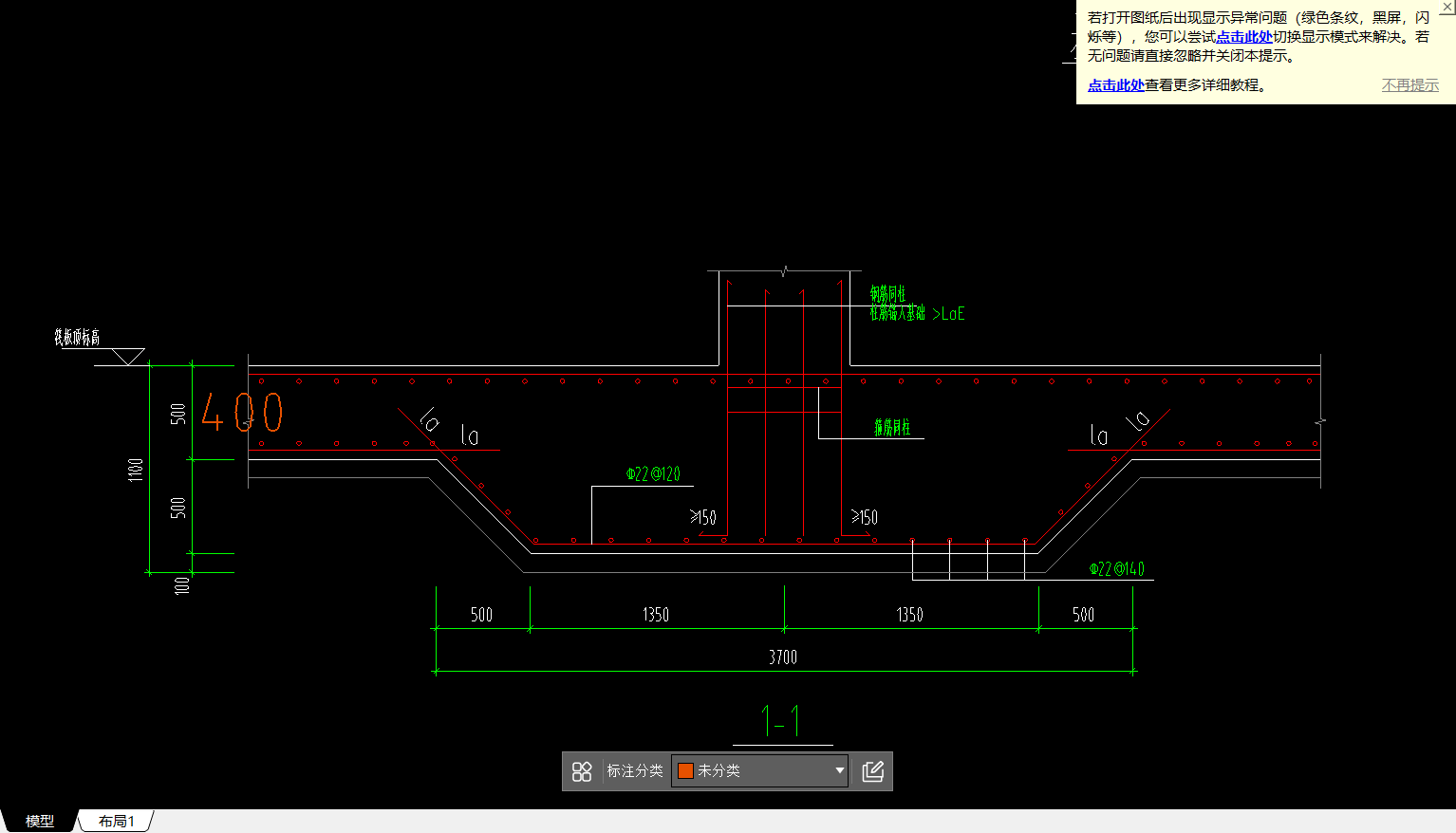Screen dimensions: 1456x833
Task: Click the 钢筋同柱 green label
Action: tap(887, 294)
